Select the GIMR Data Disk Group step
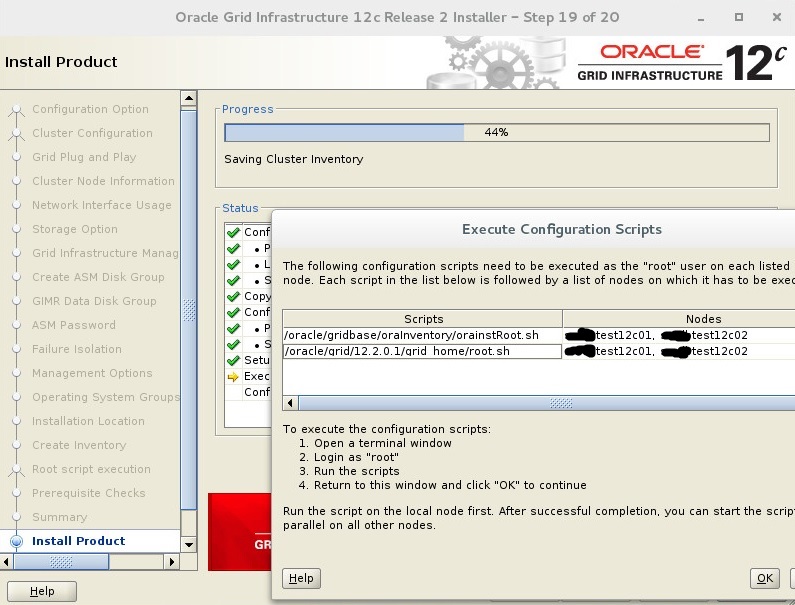 (x=94, y=301)
